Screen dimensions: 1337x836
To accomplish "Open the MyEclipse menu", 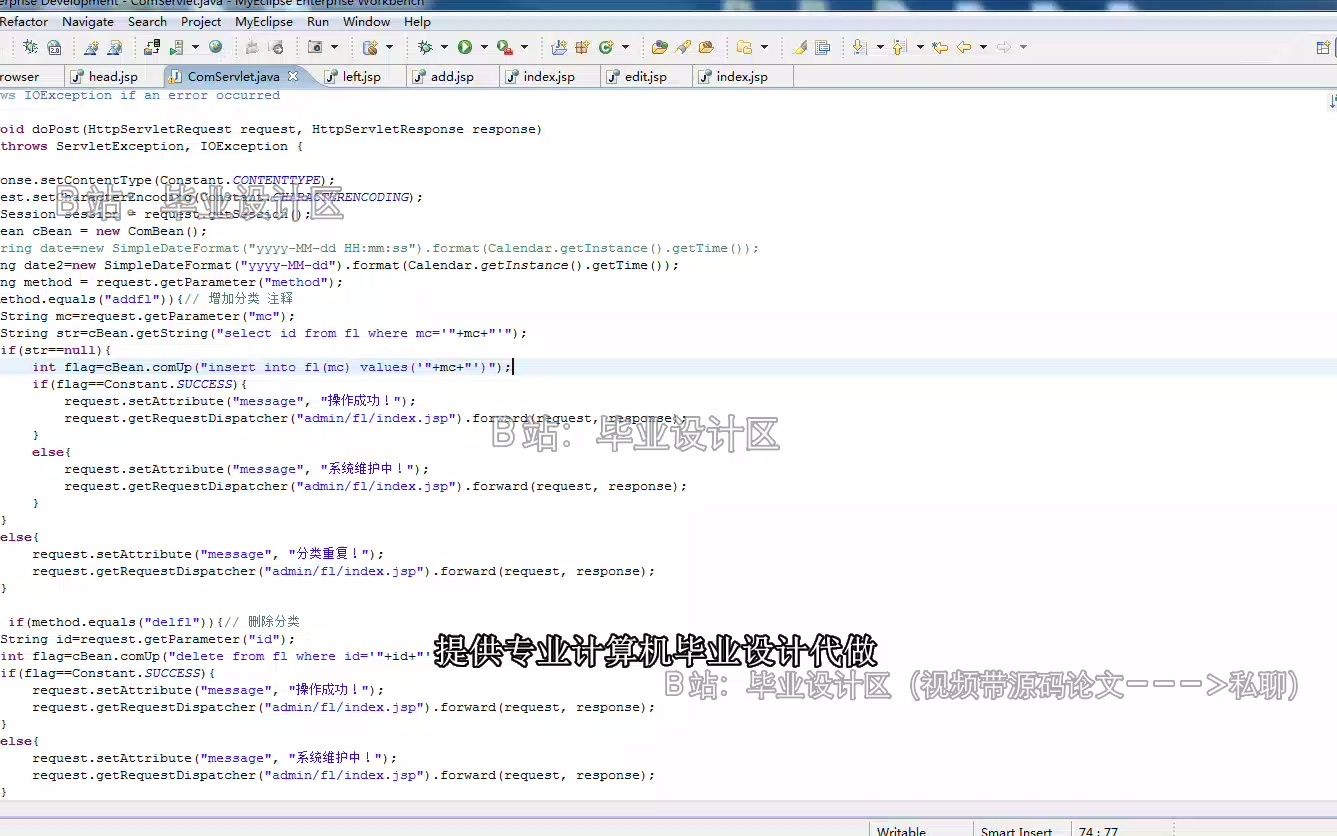I will (264, 21).
